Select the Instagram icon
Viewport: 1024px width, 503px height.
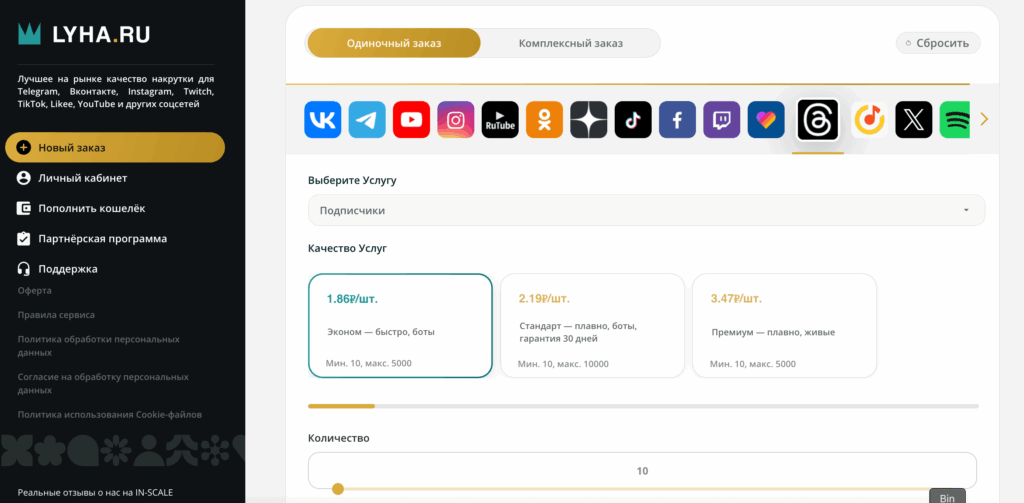[455, 121]
